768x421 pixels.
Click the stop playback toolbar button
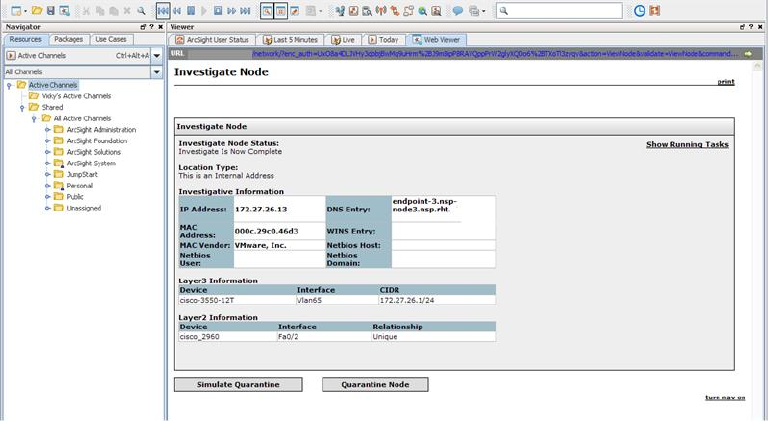(218, 11)
